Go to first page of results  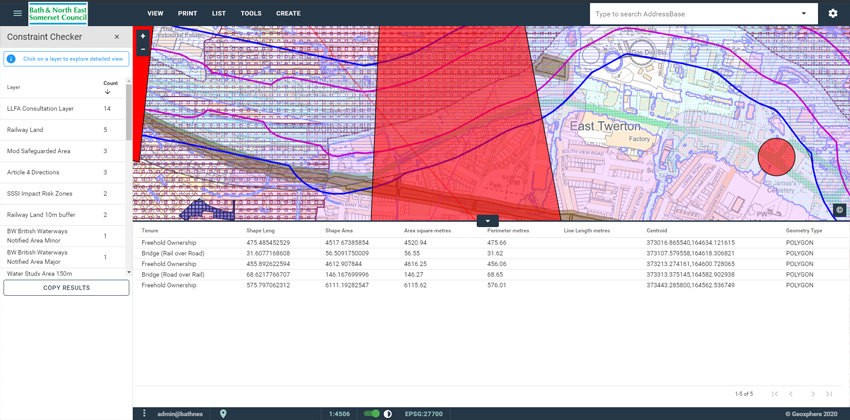pos(775,394)
